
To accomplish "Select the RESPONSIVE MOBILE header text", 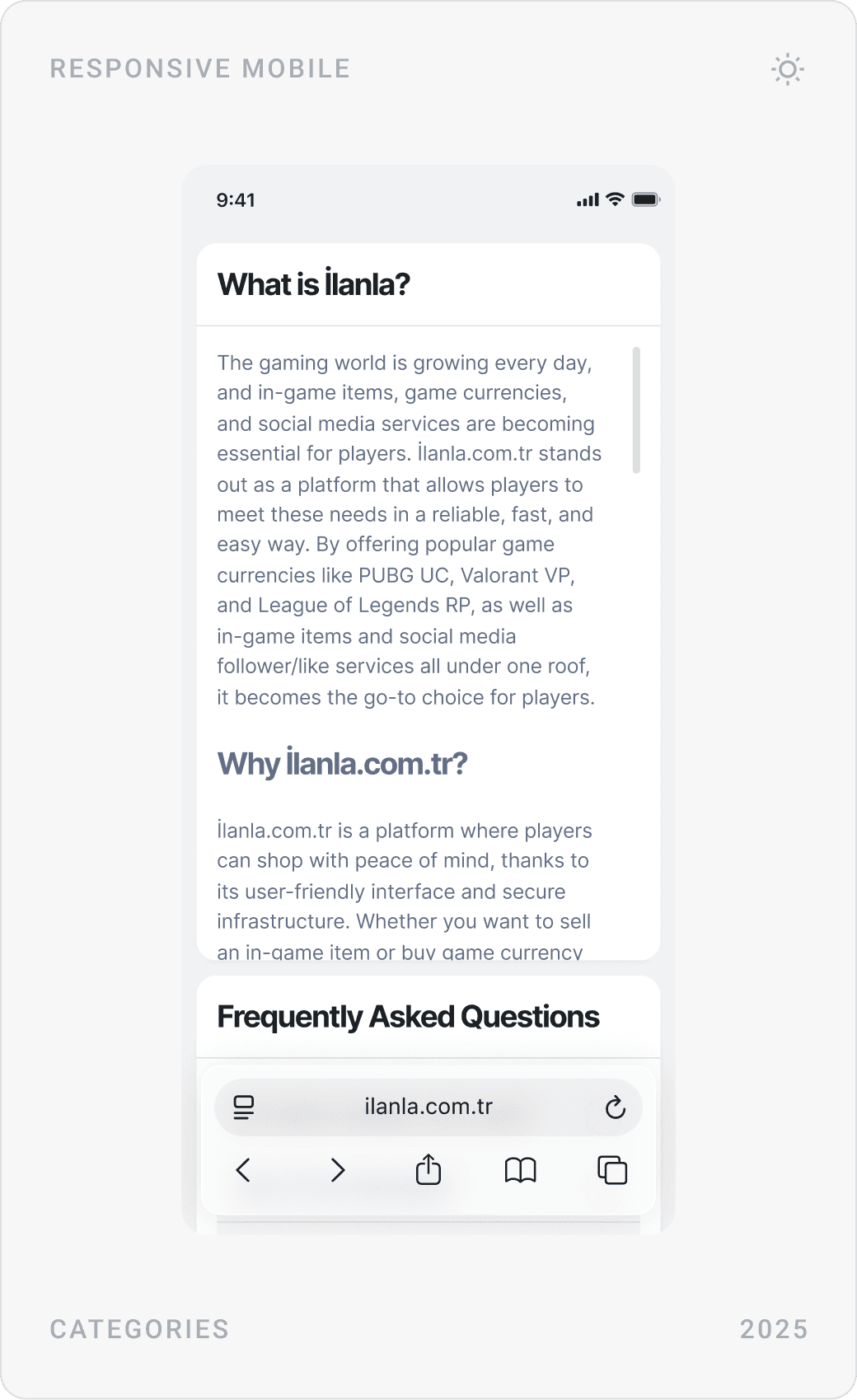I will point(199,68).
